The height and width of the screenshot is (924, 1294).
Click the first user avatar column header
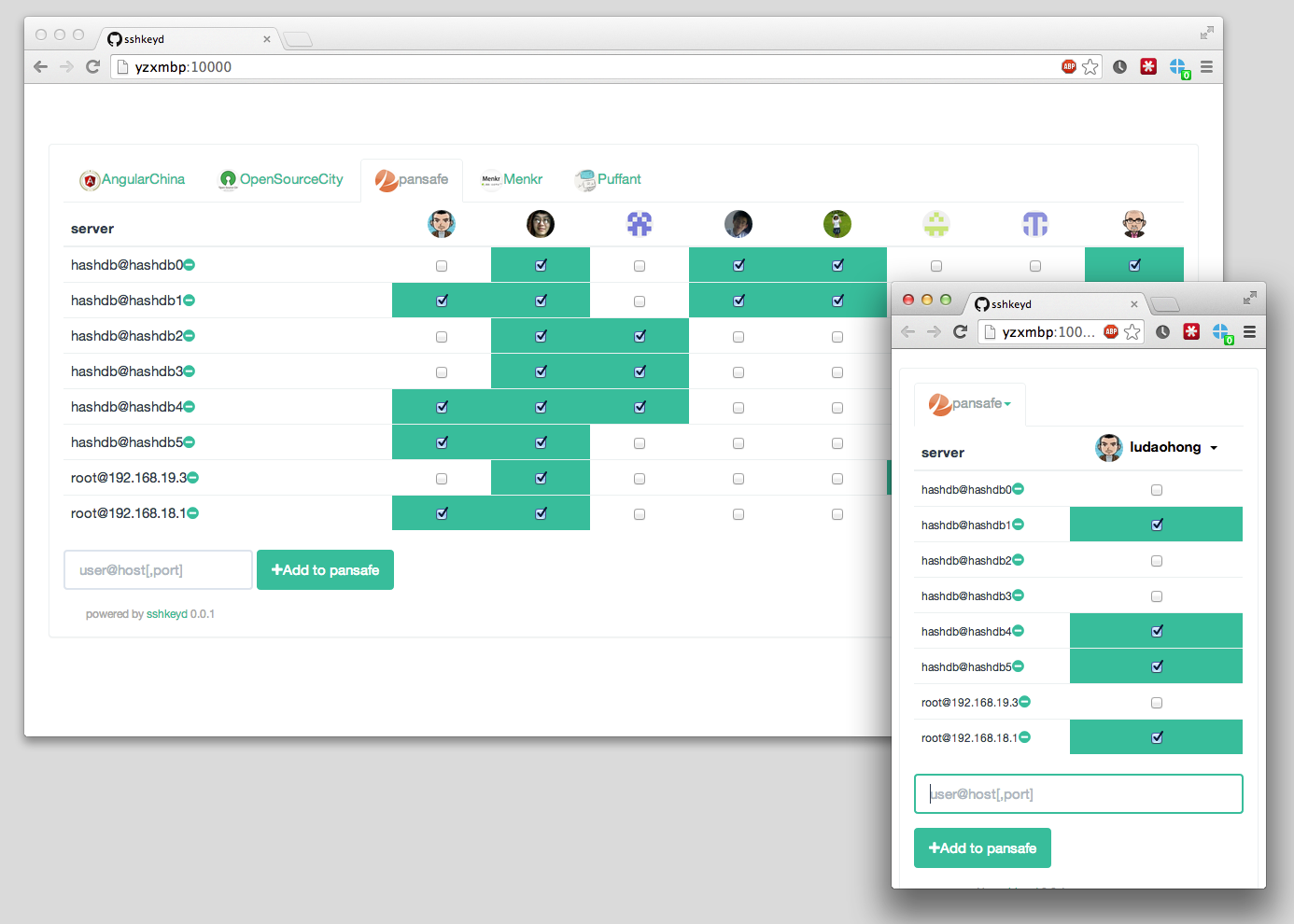pyautogui.click(x=442, y=224)
